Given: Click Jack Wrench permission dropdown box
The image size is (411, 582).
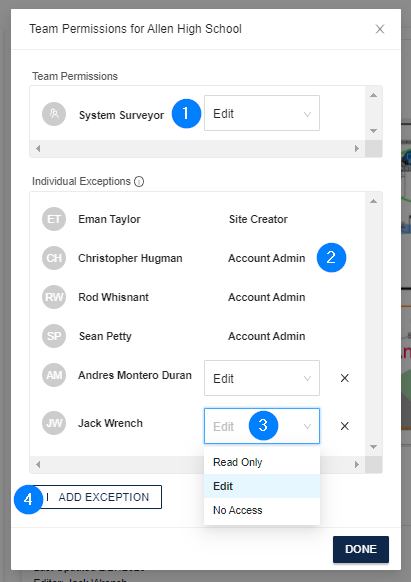Looking at the screenshot, I should point(262,426).
